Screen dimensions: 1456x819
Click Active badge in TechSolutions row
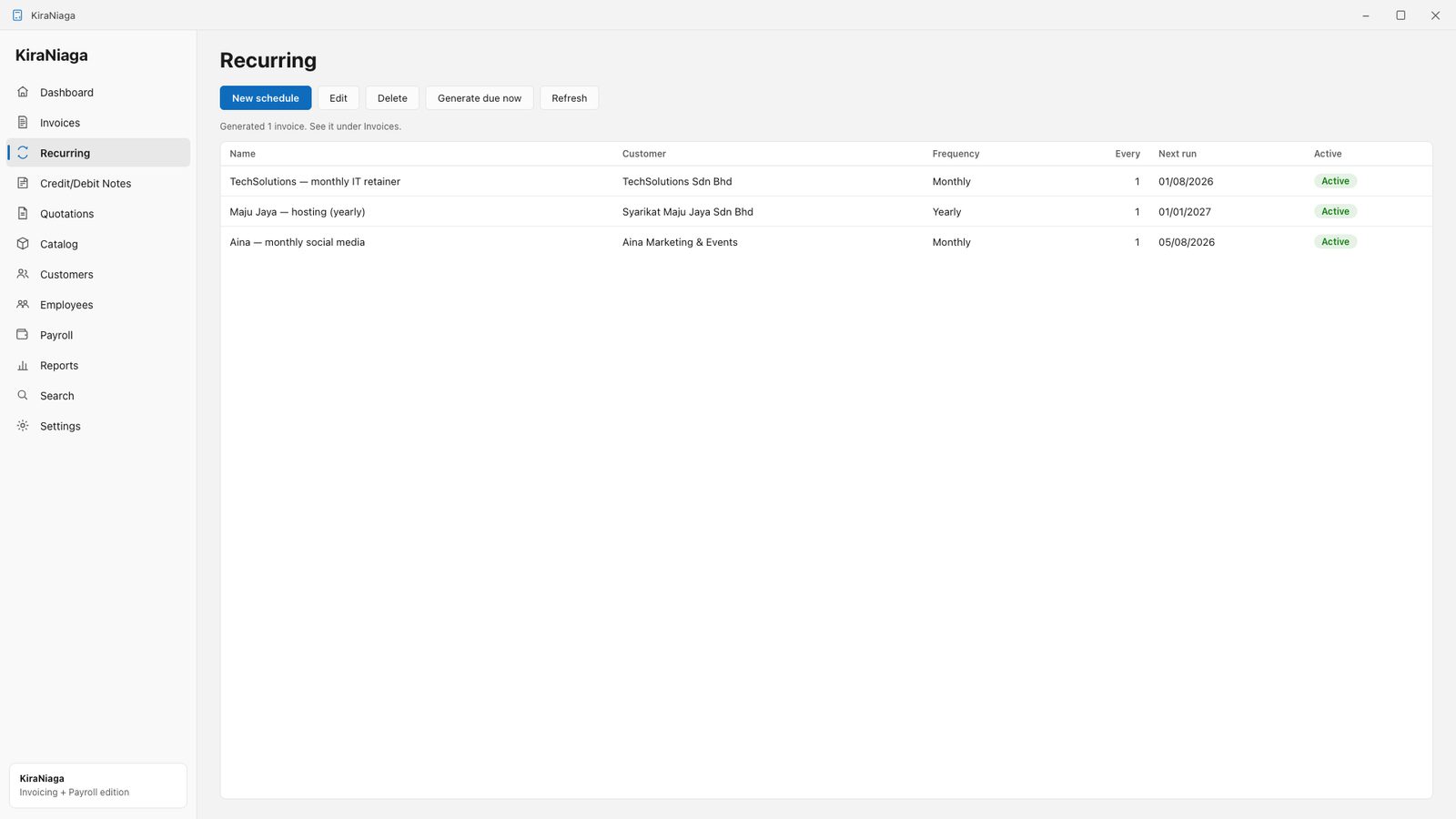1335,181
